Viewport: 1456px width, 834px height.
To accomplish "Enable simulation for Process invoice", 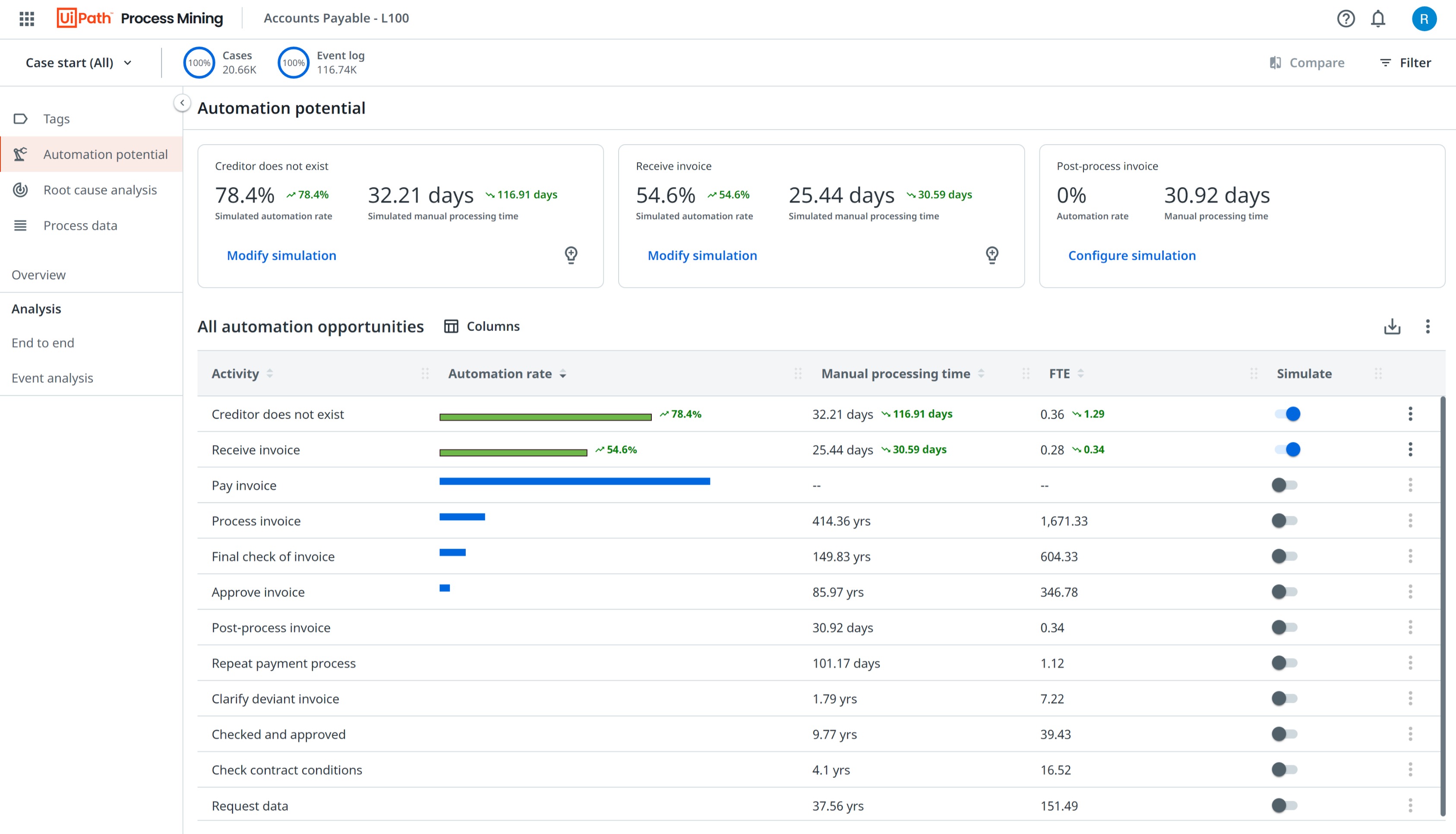I will tap(1284, 521).
